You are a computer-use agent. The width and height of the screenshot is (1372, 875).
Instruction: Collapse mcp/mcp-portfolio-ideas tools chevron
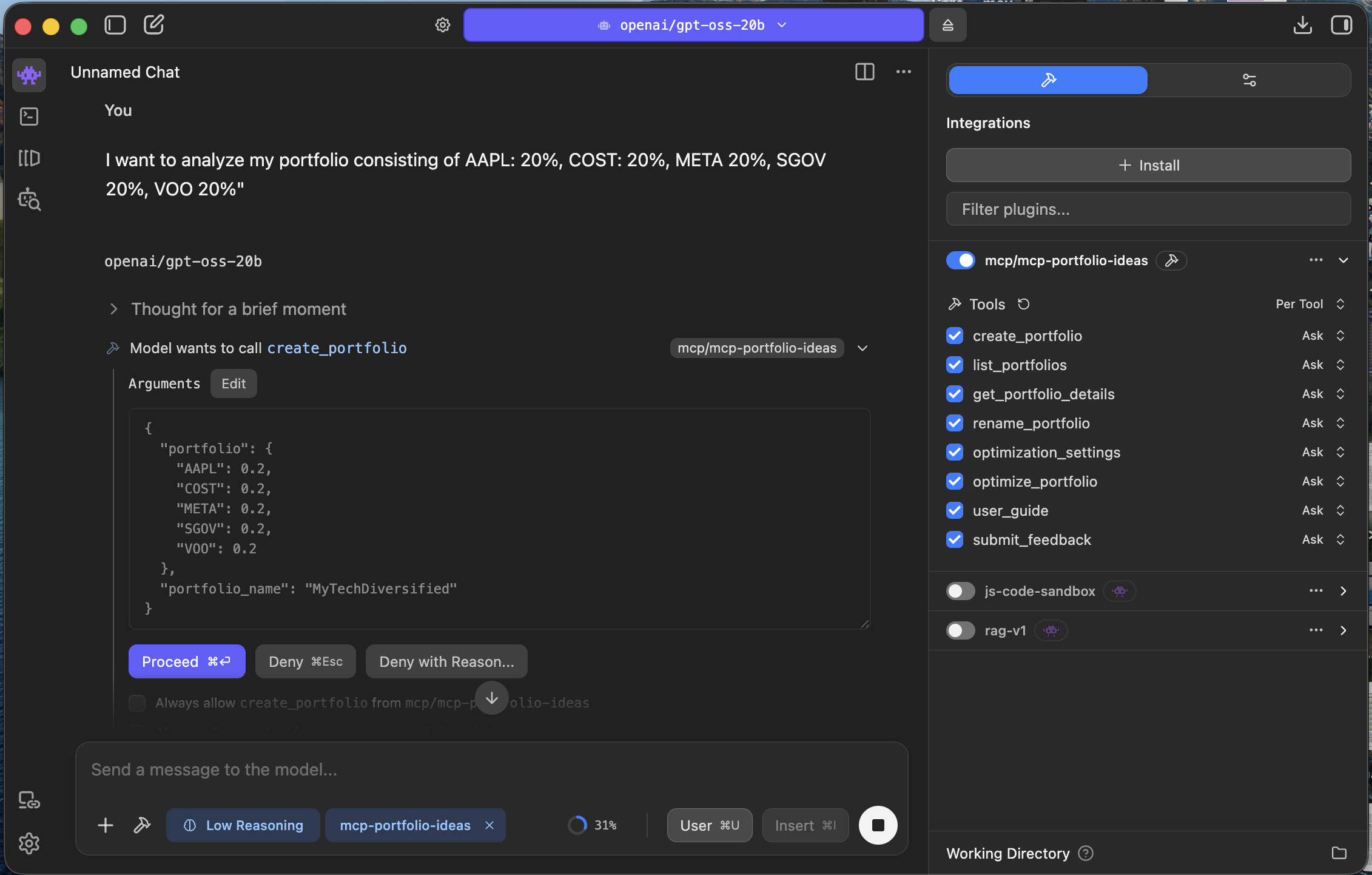tap(1343, 260)
